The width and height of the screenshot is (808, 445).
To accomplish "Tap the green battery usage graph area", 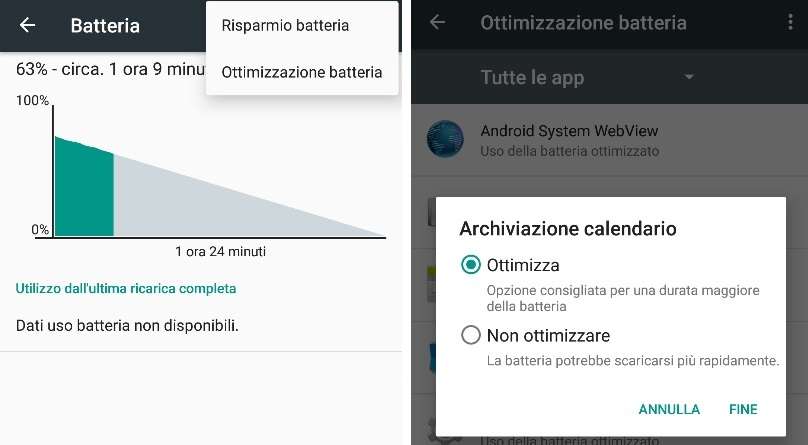I will pyautogui.click(x=84, y=186).
